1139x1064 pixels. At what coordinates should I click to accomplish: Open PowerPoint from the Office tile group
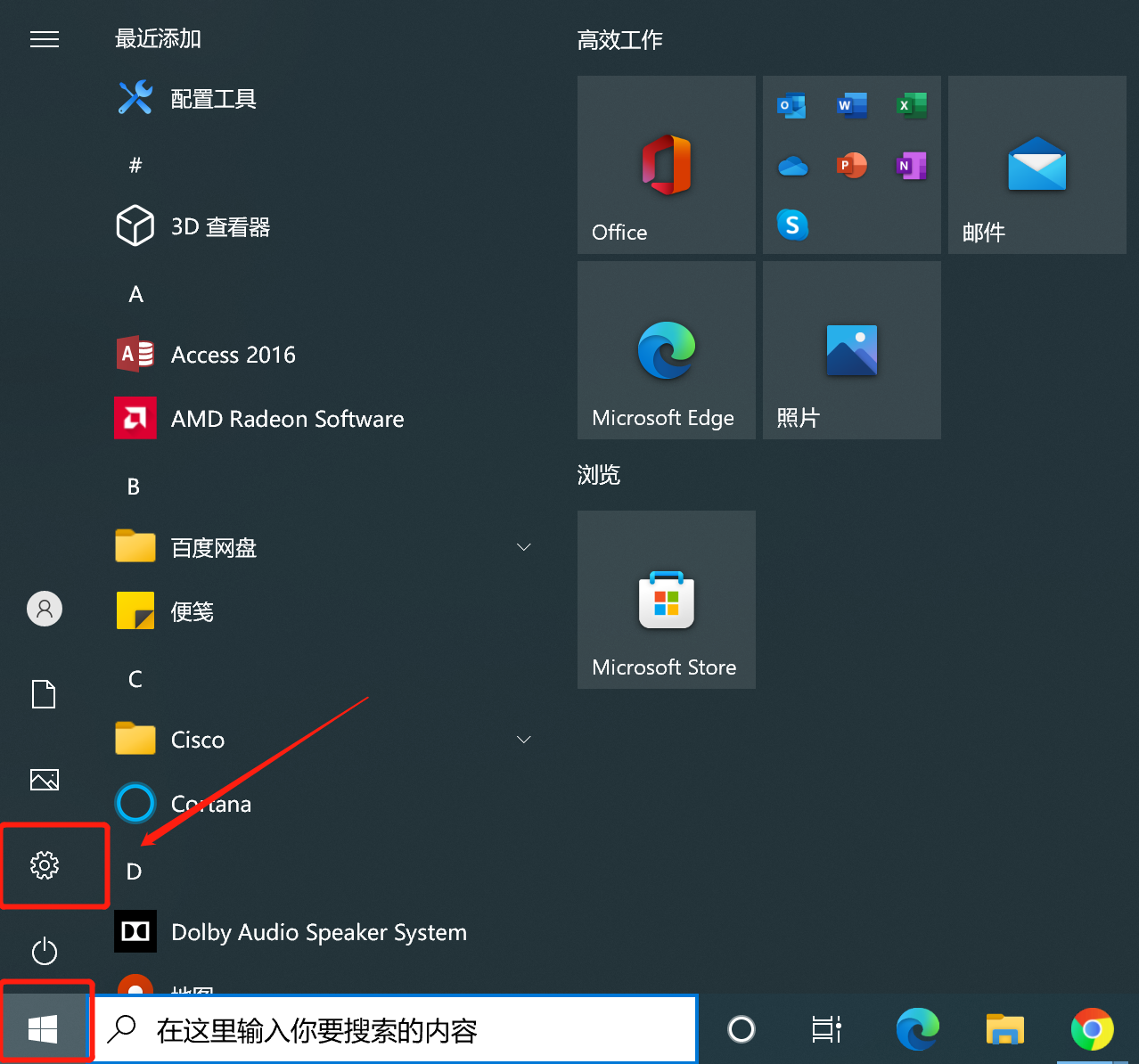[851, 165]
